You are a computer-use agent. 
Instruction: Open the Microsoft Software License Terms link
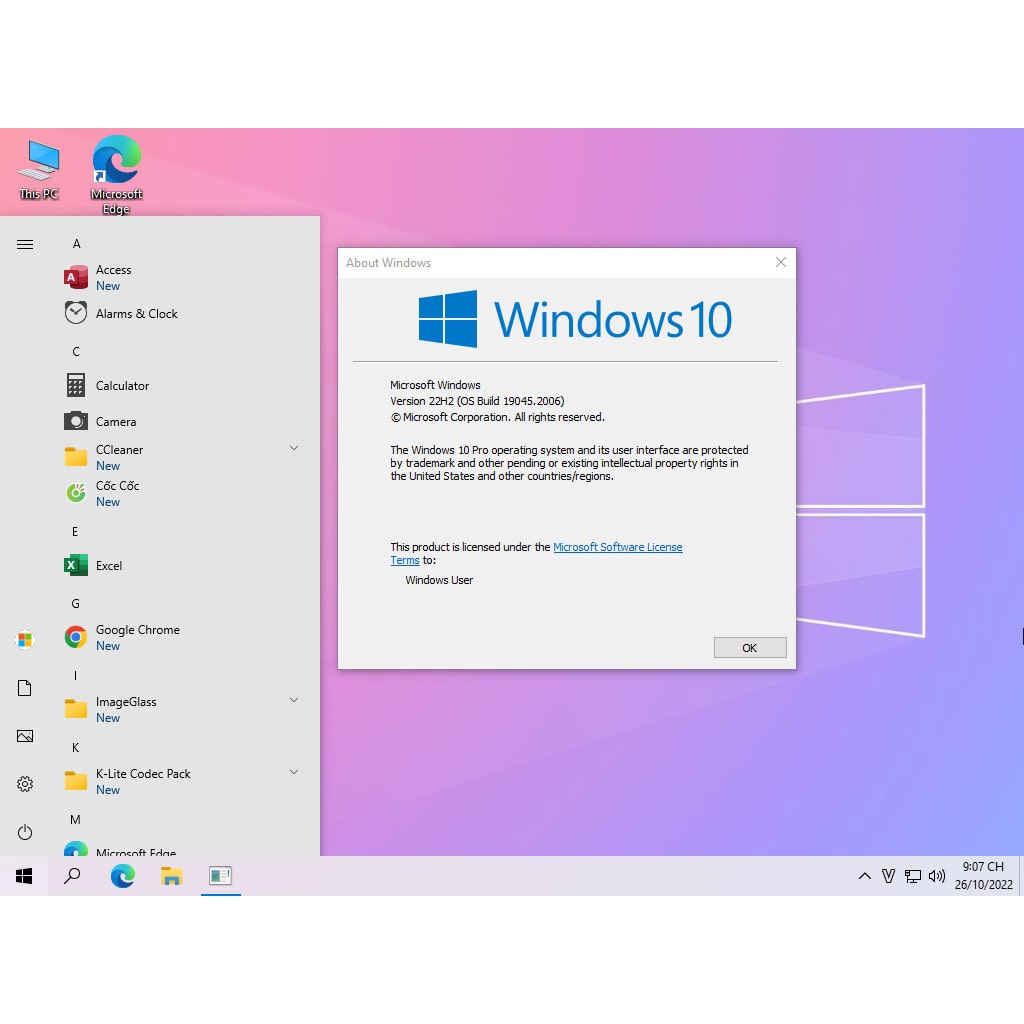[617, 547]
